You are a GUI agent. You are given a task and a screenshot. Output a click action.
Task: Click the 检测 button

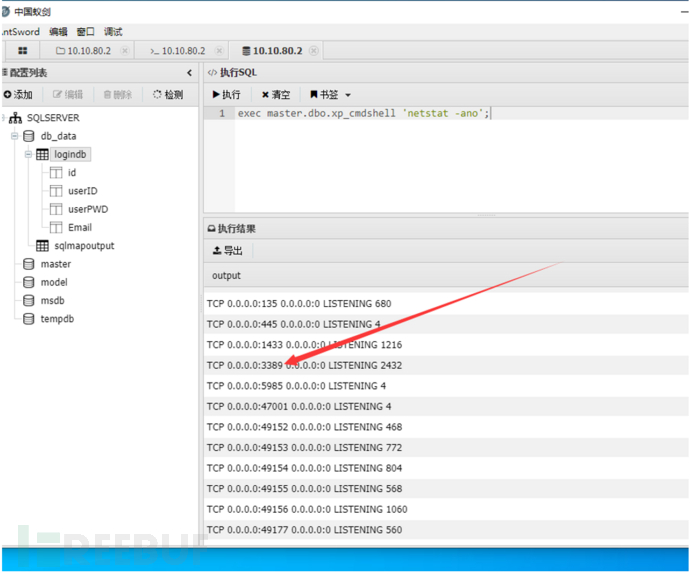click(168, 94)
